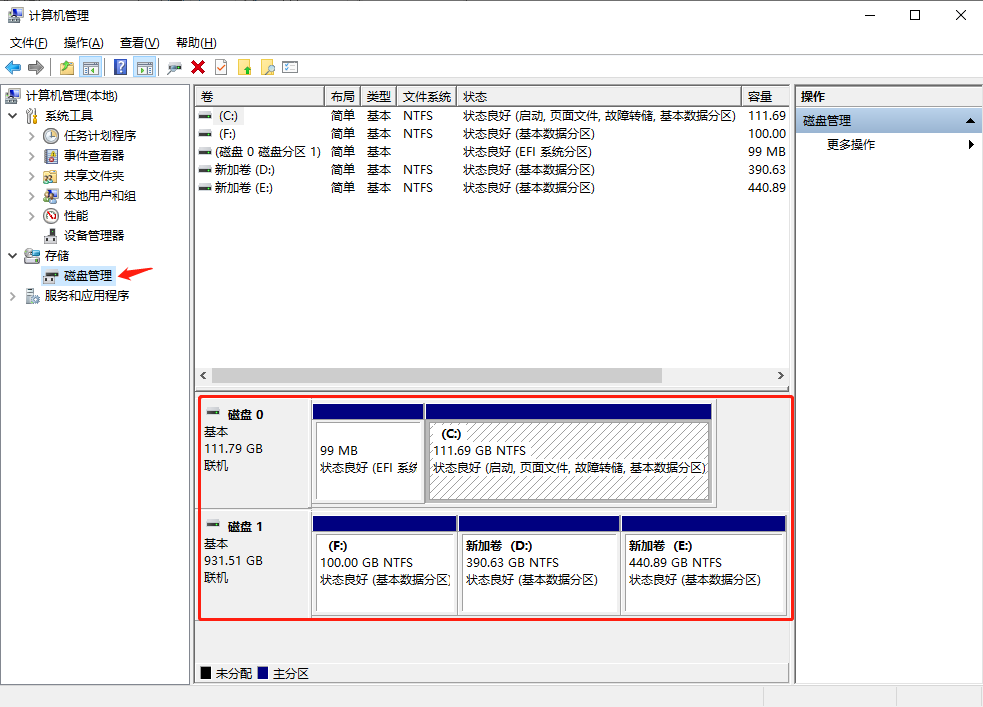Click the properties checkmark page icon

click(x=221, y=67)
